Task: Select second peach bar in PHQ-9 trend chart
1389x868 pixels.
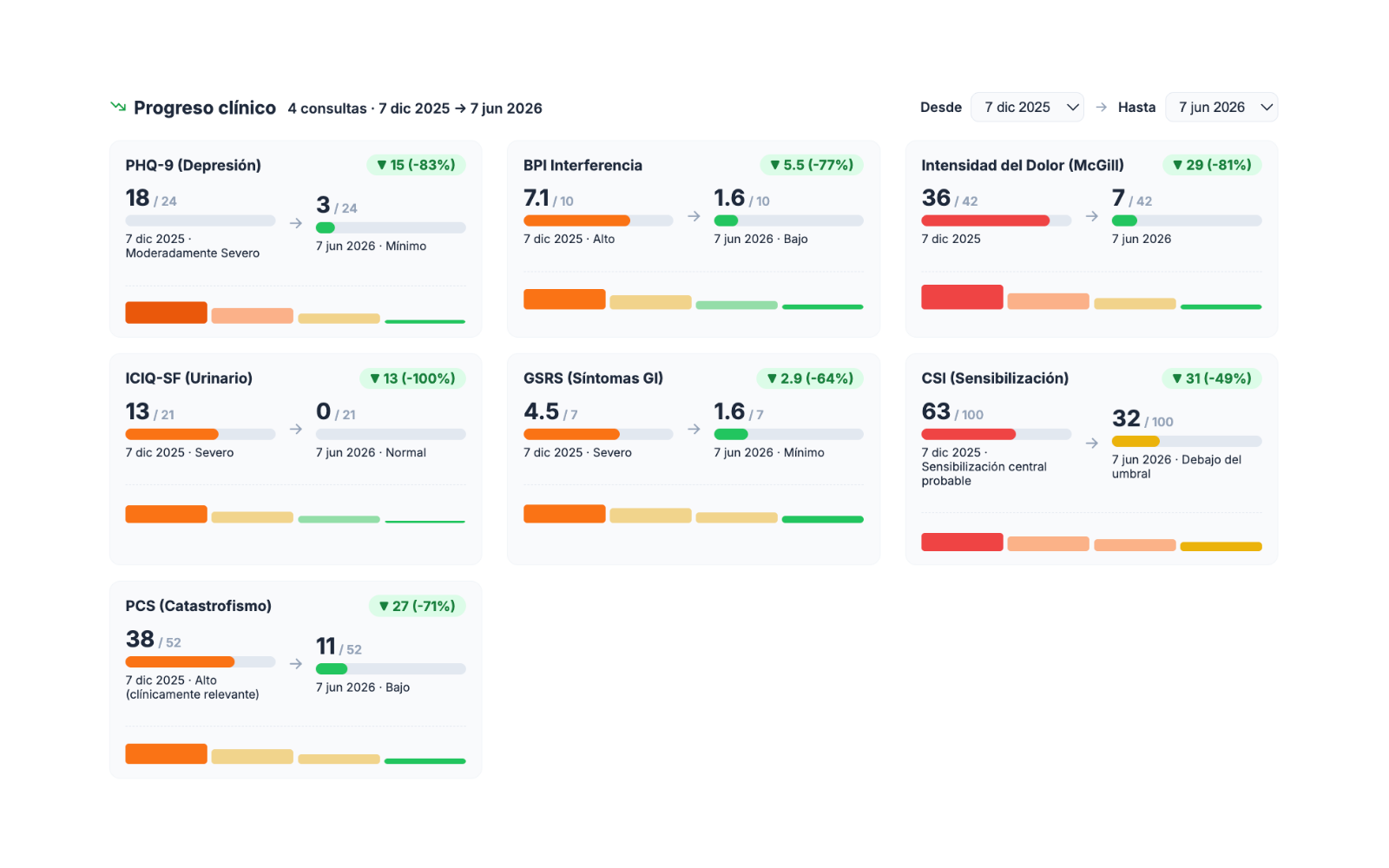Action: click(x=253, y=316)
